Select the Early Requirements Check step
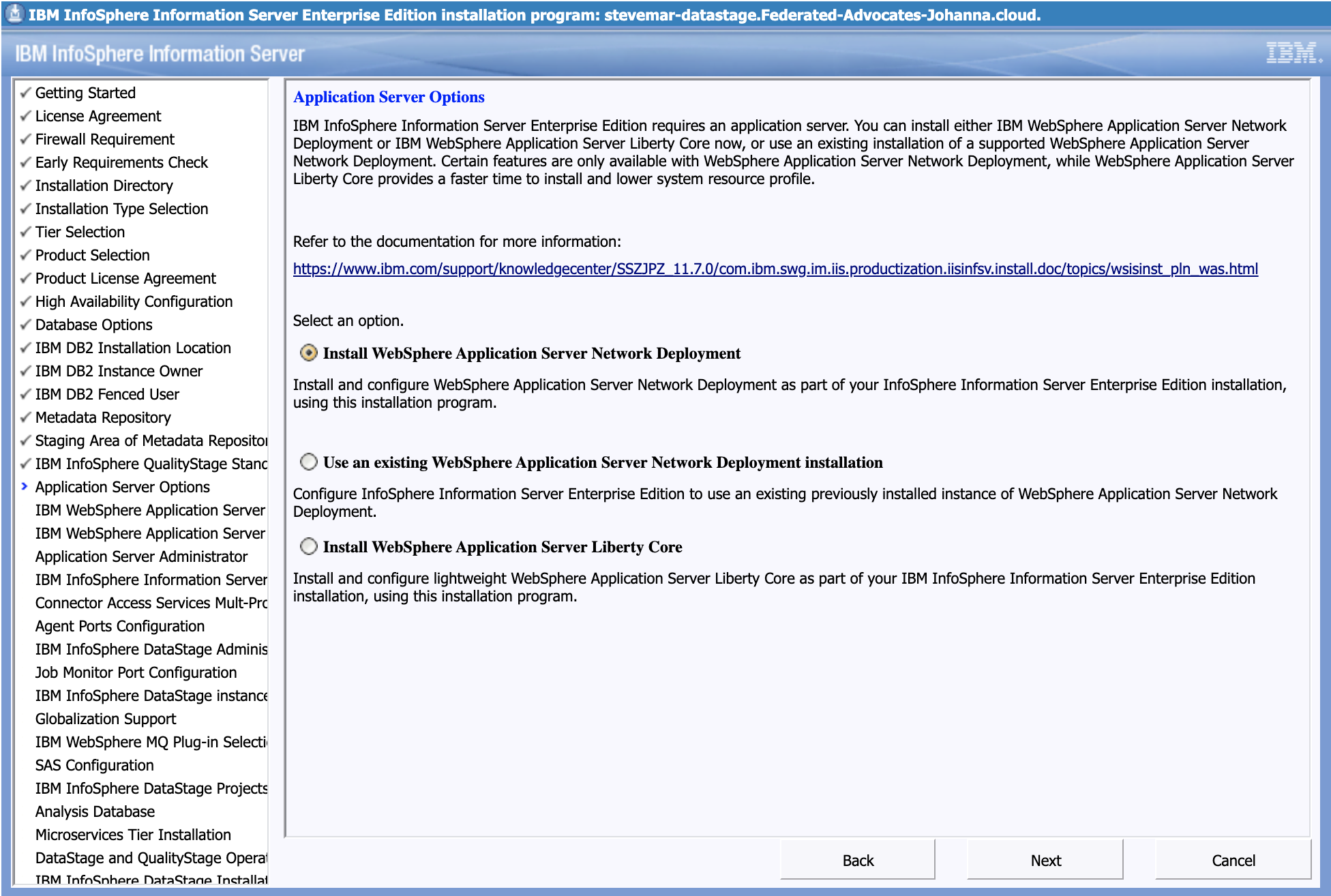Screen dimensions: 1331x896 pyautogui.click(x=121, y=162)
